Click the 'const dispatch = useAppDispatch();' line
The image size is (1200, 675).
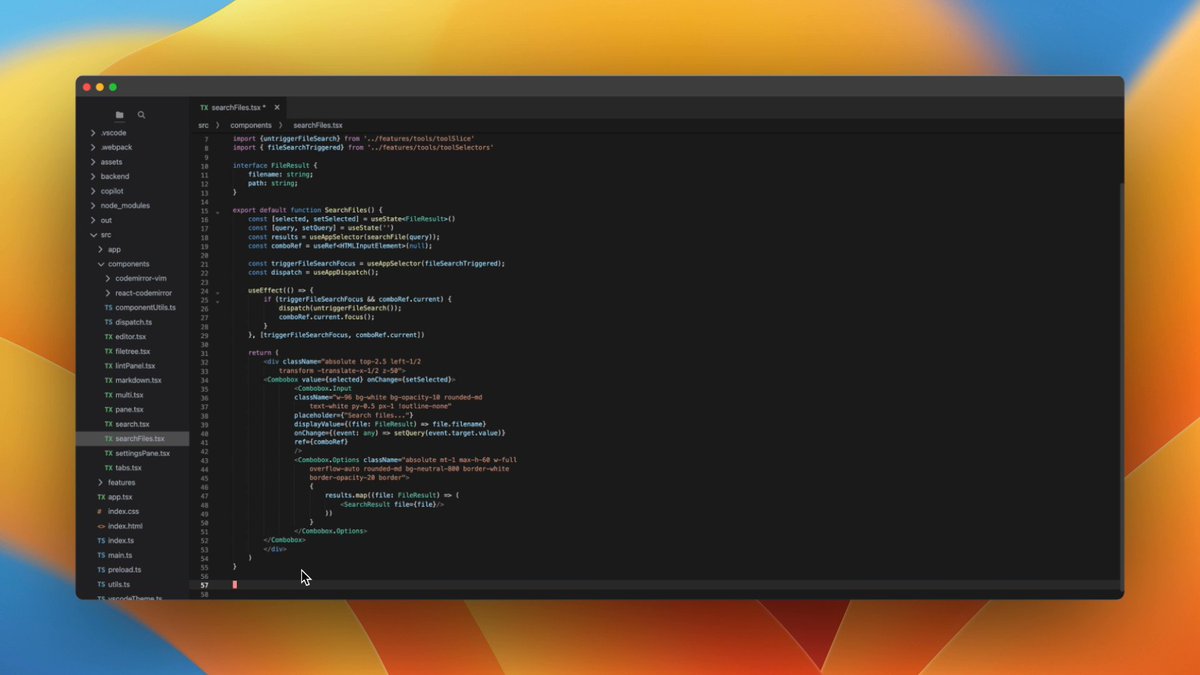pos(314,272)
